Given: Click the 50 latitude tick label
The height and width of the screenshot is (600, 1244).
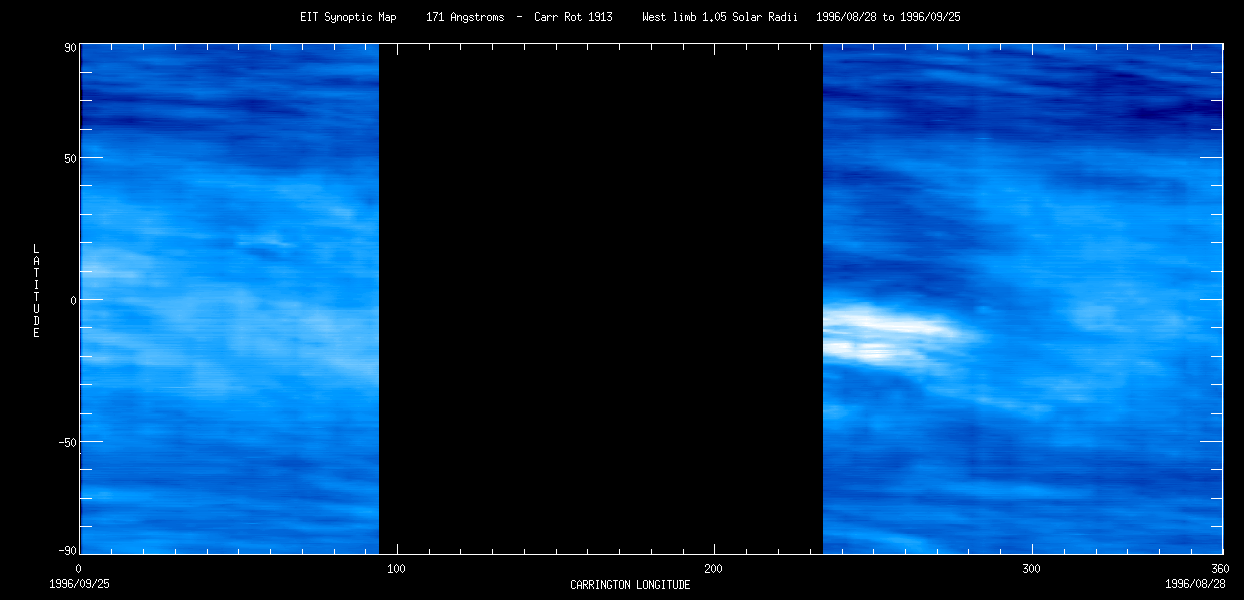Looking at the screenshot, I should pos(70,158).
